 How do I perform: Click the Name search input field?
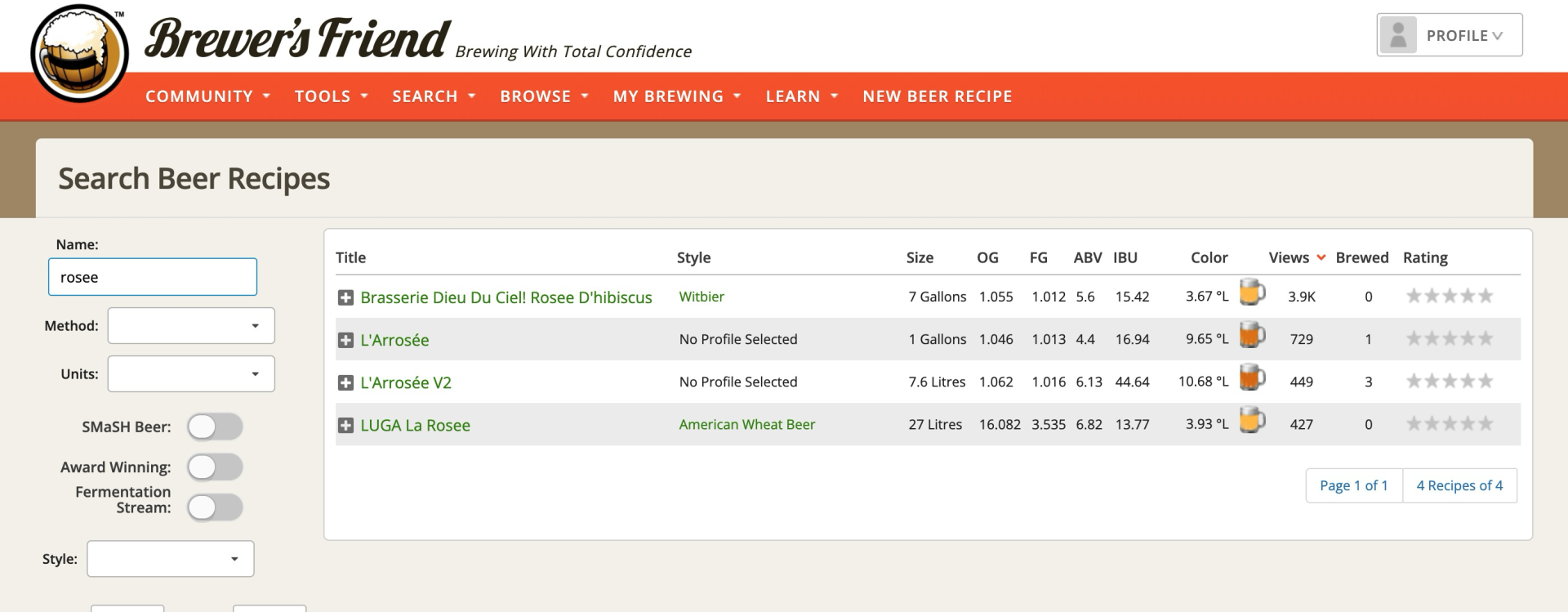click(153, 277)
